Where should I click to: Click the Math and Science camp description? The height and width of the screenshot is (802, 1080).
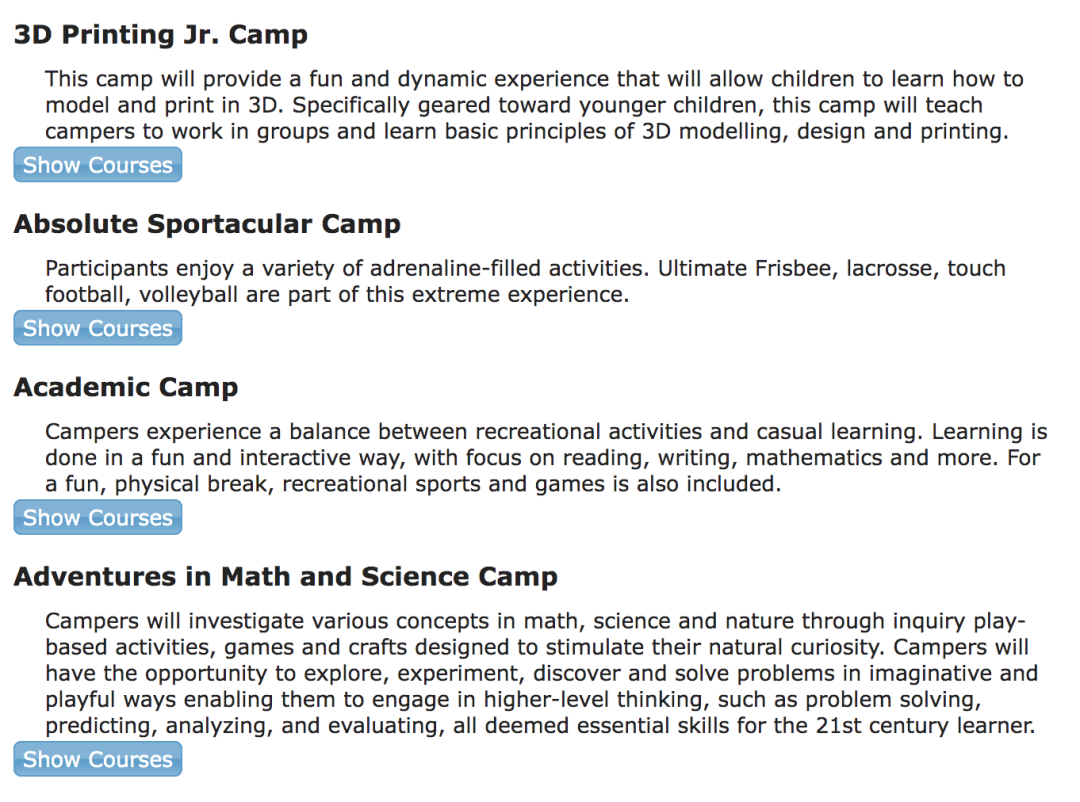click(540, 673)
